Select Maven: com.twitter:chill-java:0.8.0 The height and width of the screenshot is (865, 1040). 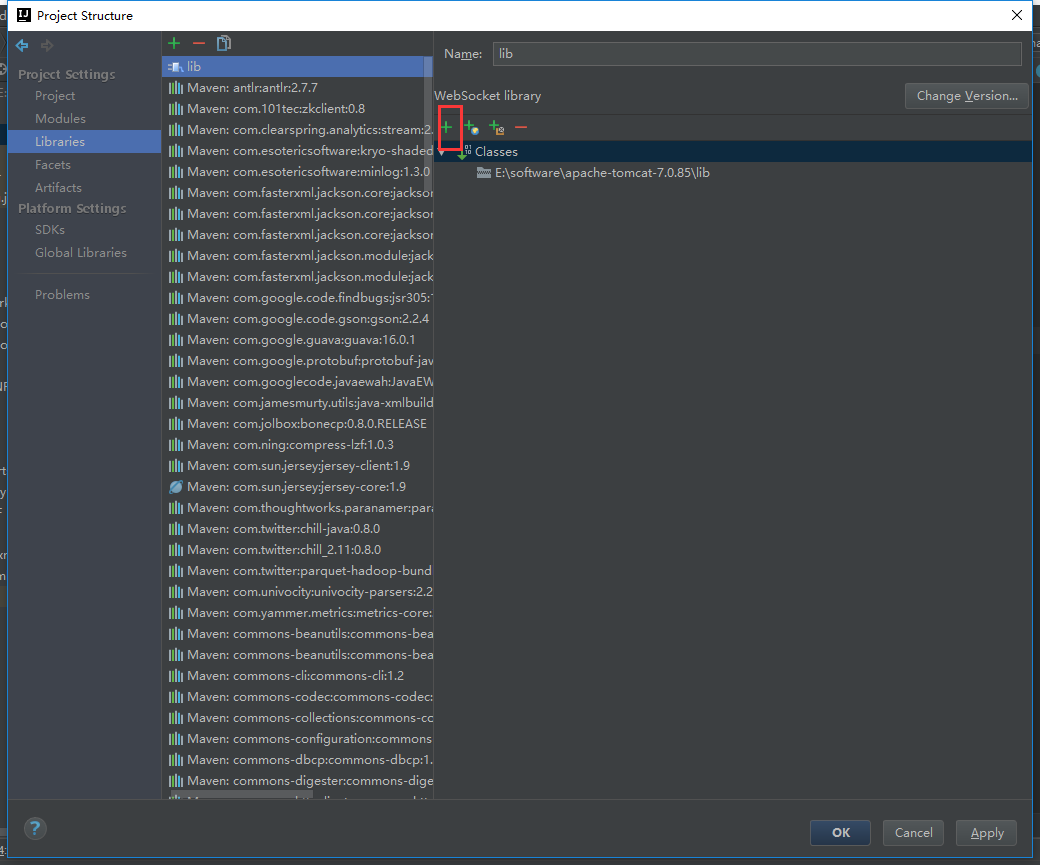(x=298, y=529)
